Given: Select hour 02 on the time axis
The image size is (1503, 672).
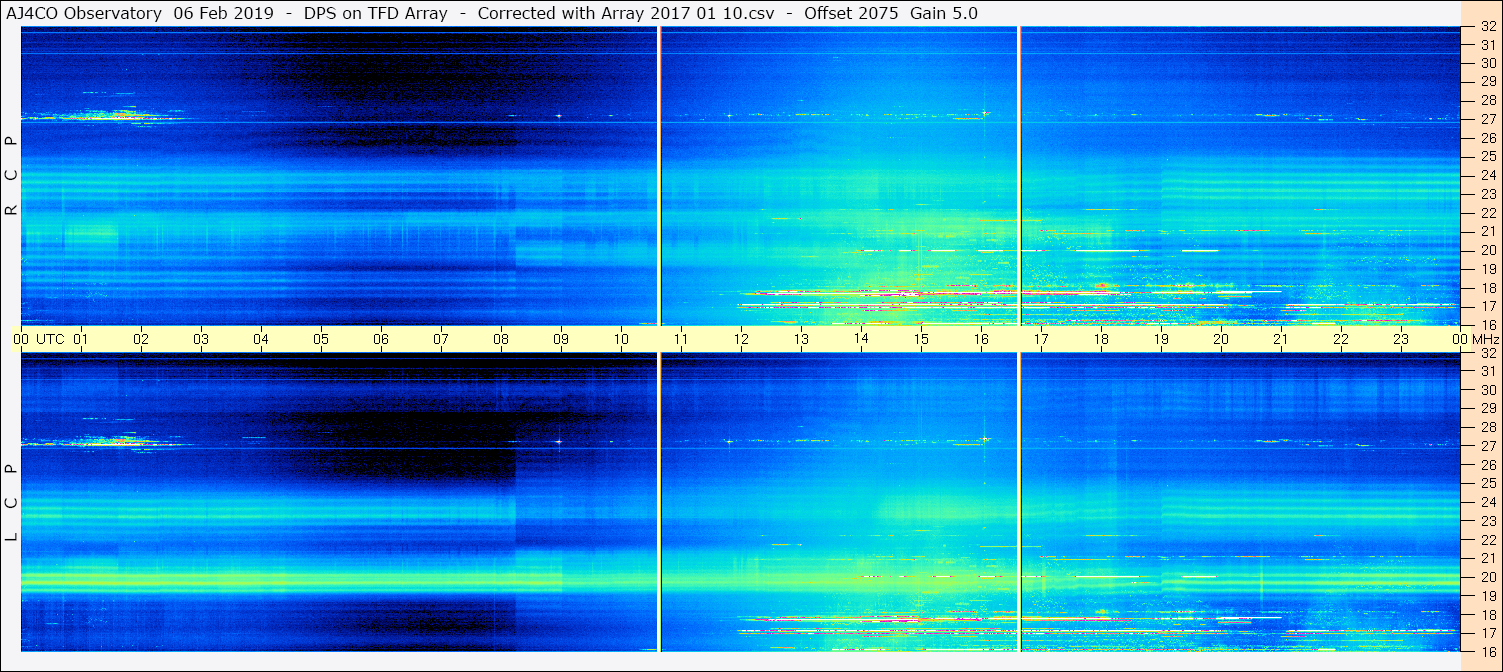Looking at the screenshot, I should pos(141,339).
